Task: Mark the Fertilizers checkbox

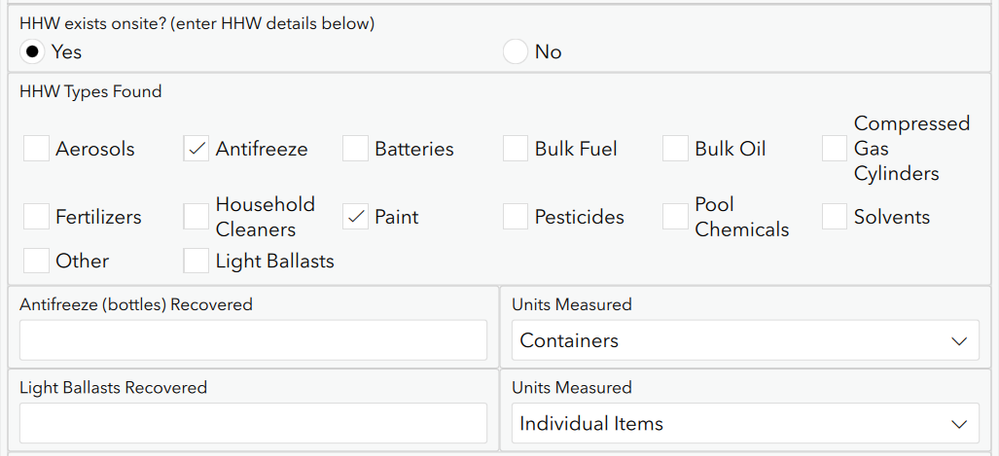Action: point(37,217)
